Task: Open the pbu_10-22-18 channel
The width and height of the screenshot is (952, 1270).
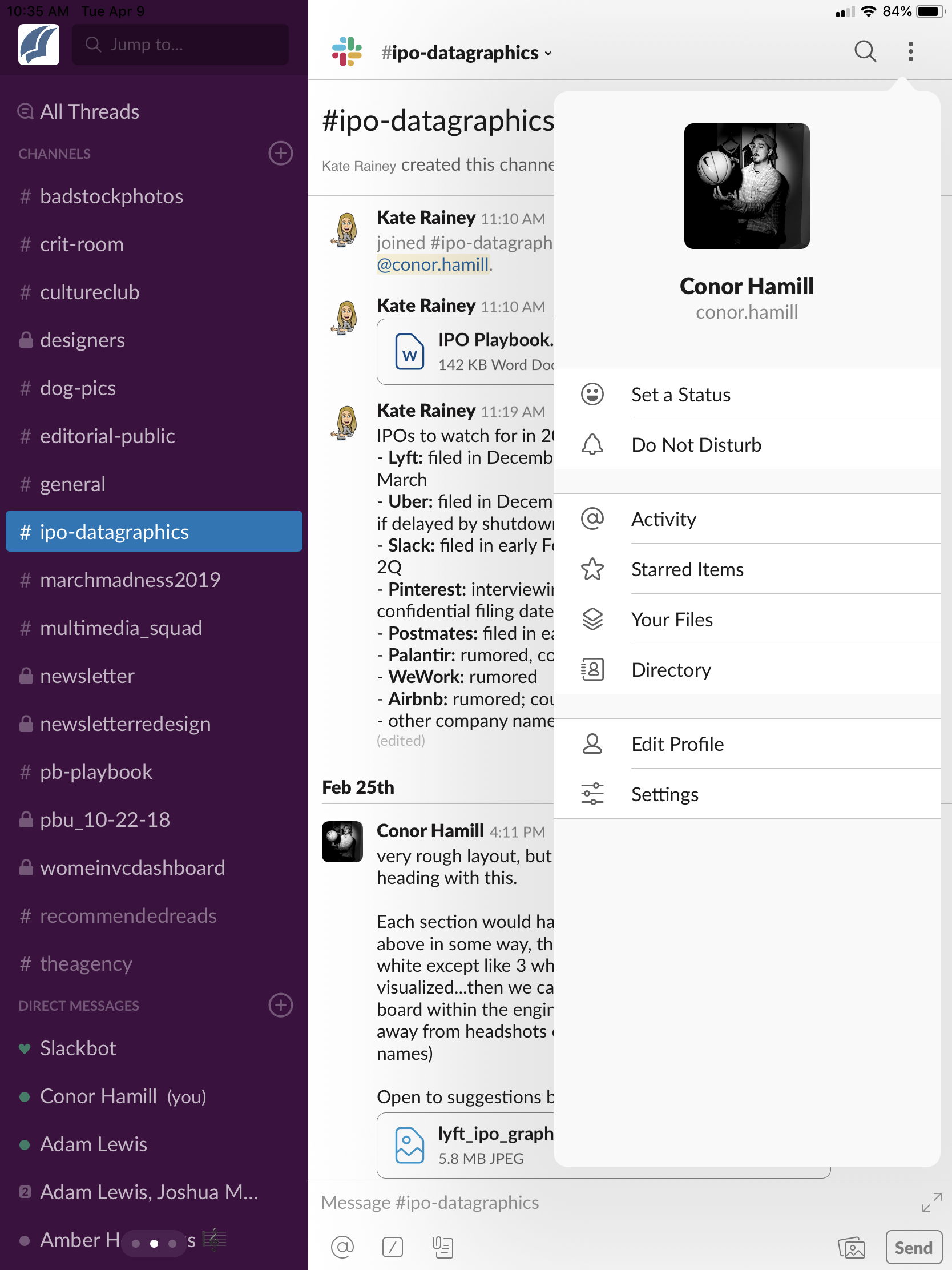Action: pos(154,820)
